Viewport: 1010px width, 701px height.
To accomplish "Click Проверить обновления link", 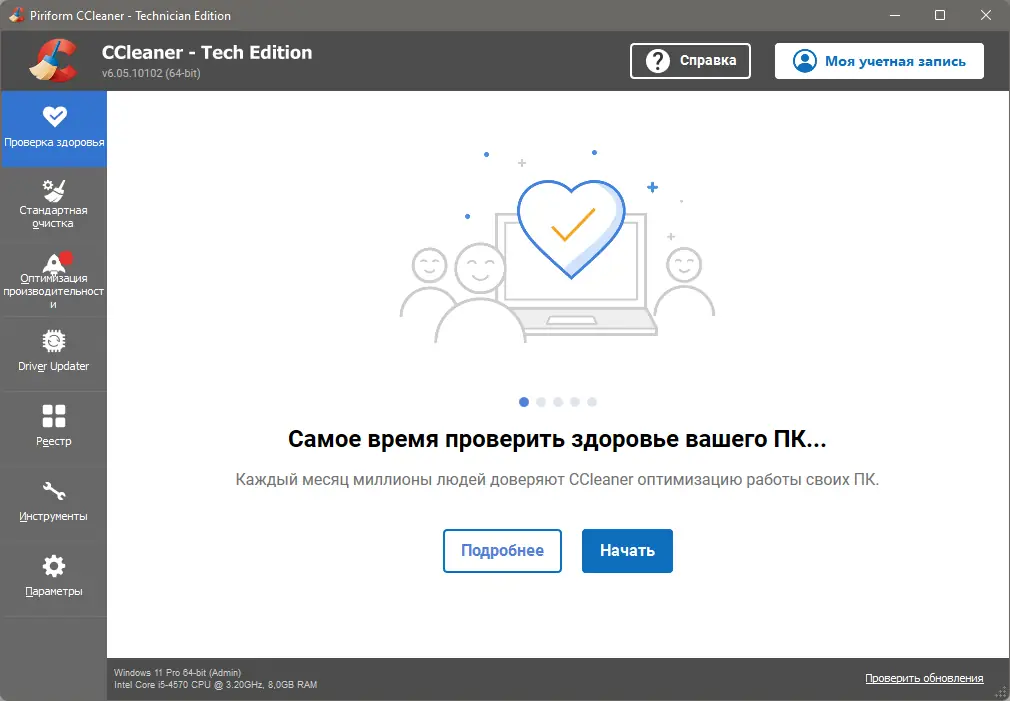I will tap(924, 677).
